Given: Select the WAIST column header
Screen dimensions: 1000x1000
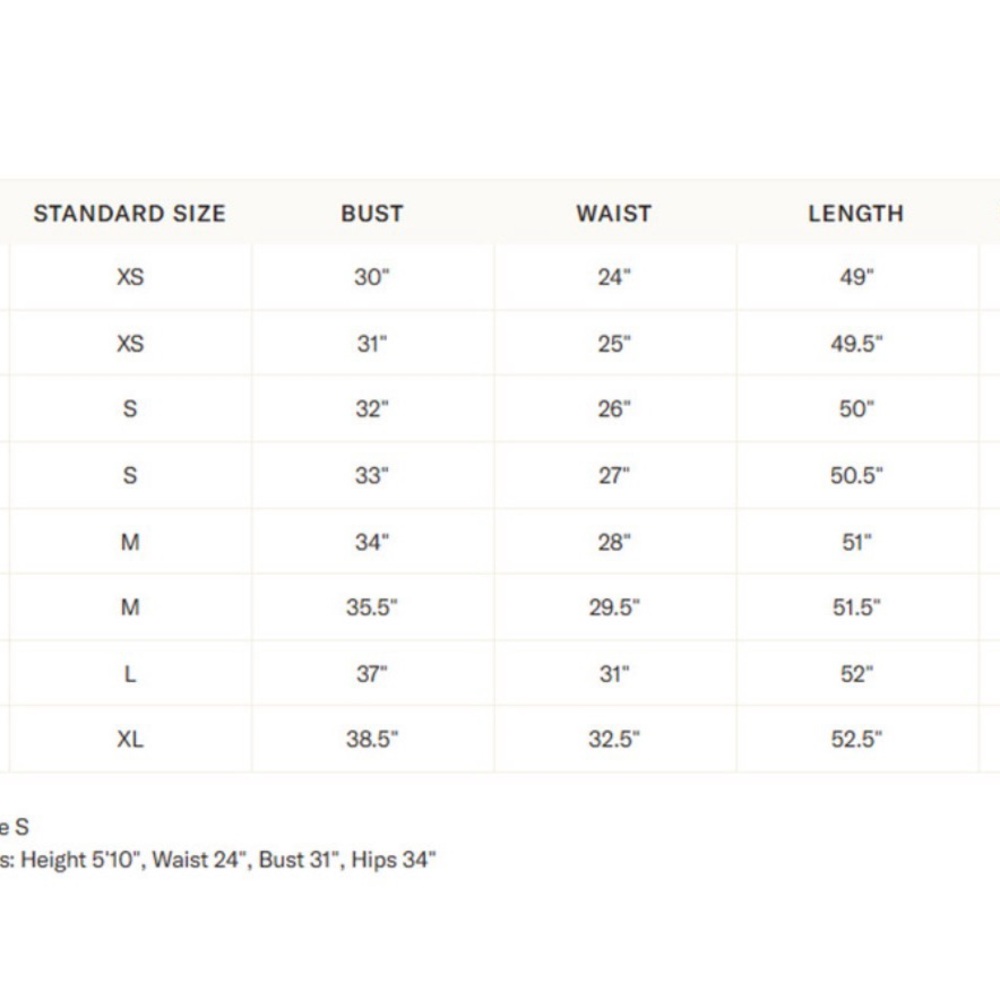Looking at the screenshot, I should click(614, 214).
